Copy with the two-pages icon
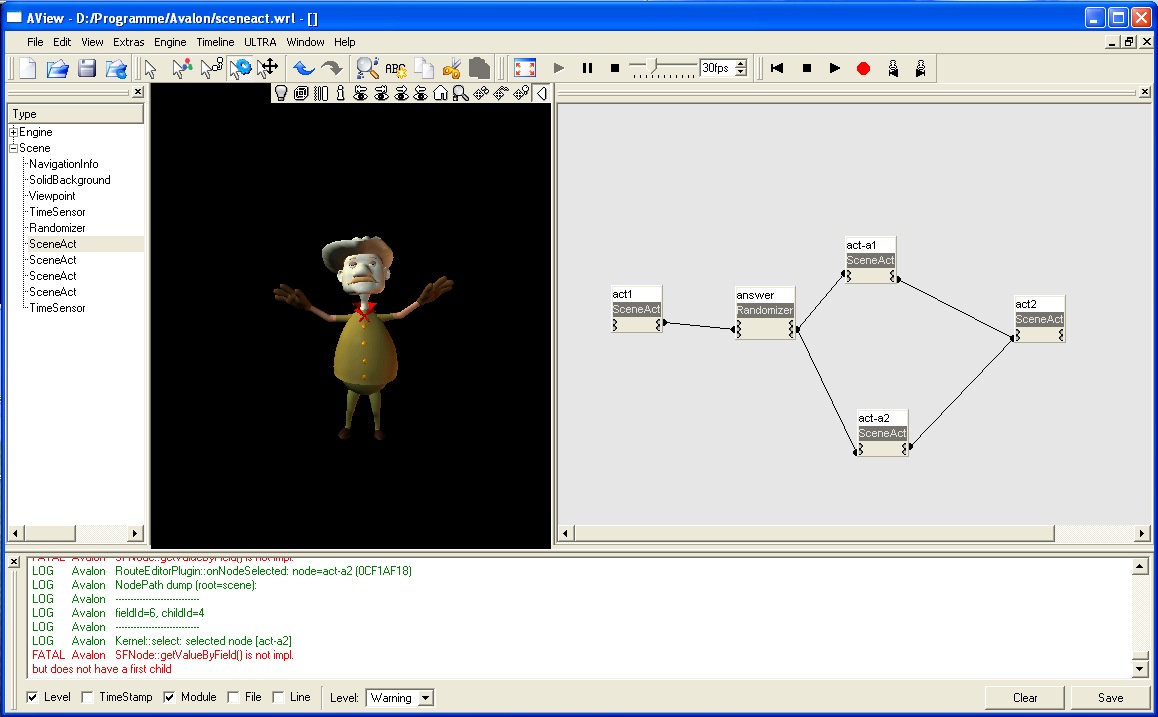Viewport: 1158px width, 717px height. [x=424, y=69]
